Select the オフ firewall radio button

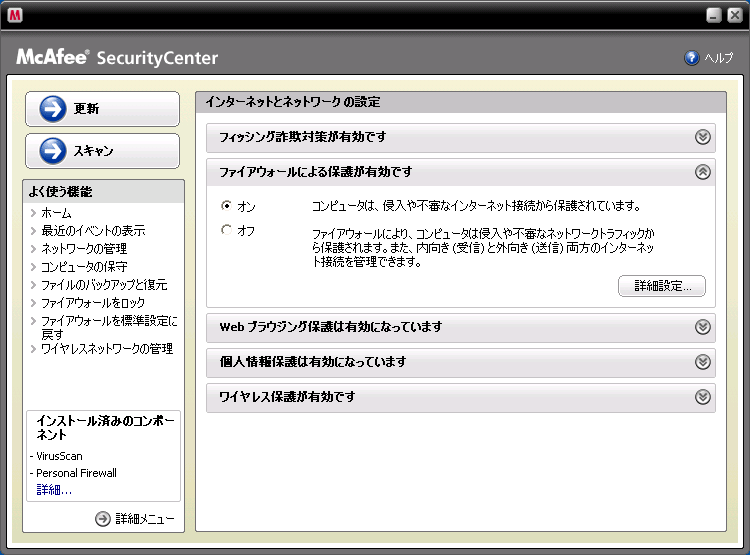tap(226, 231)
